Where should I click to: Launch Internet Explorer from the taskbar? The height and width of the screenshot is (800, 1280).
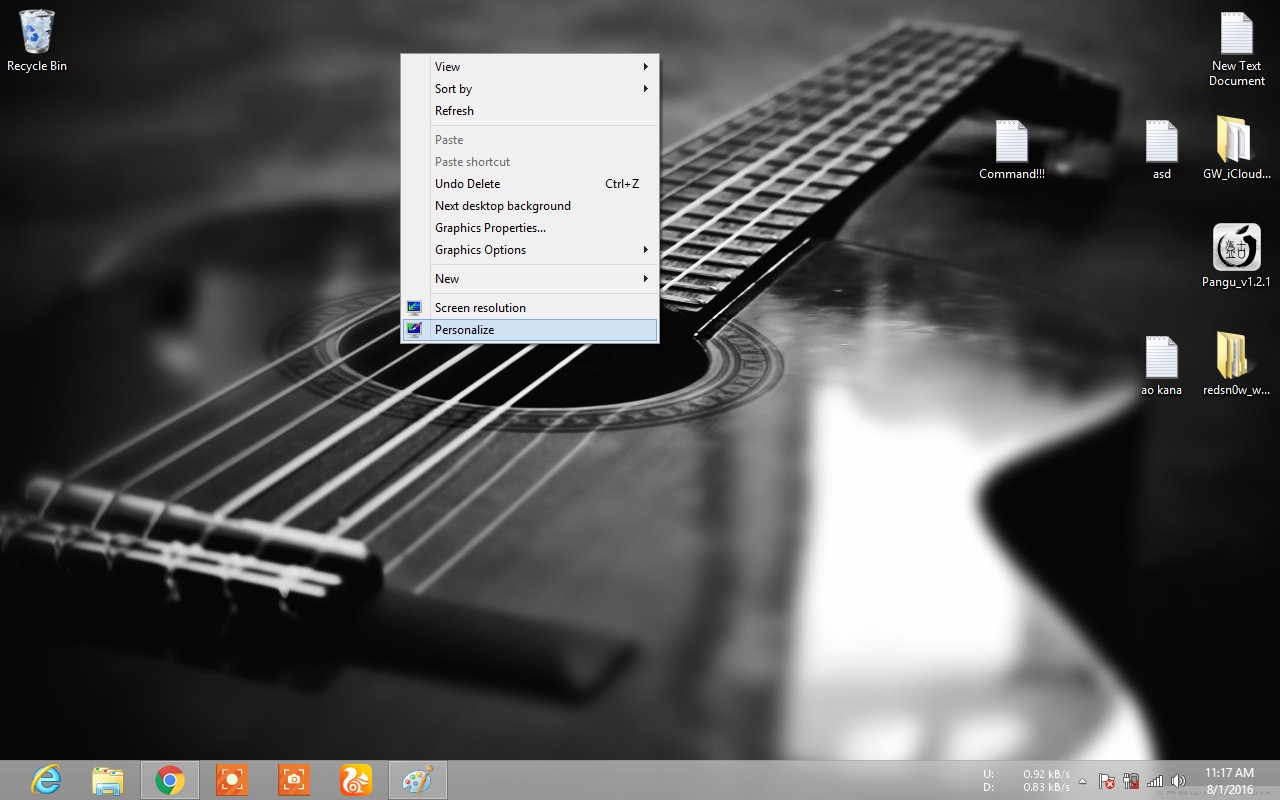[45, 779]
